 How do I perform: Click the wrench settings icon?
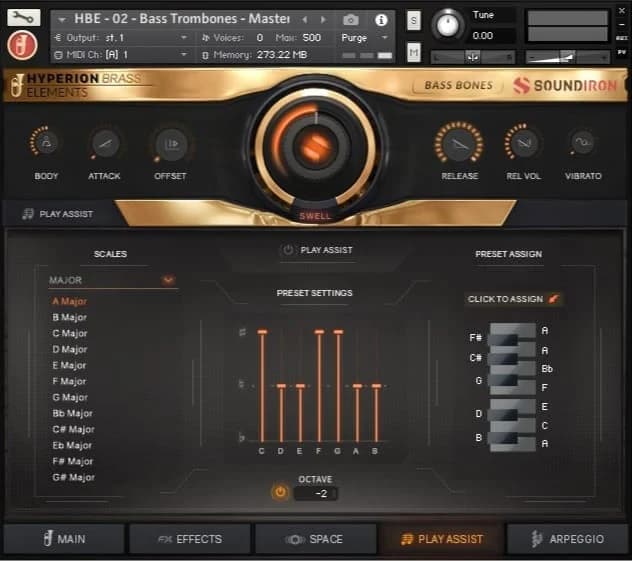tap(23, 17)
